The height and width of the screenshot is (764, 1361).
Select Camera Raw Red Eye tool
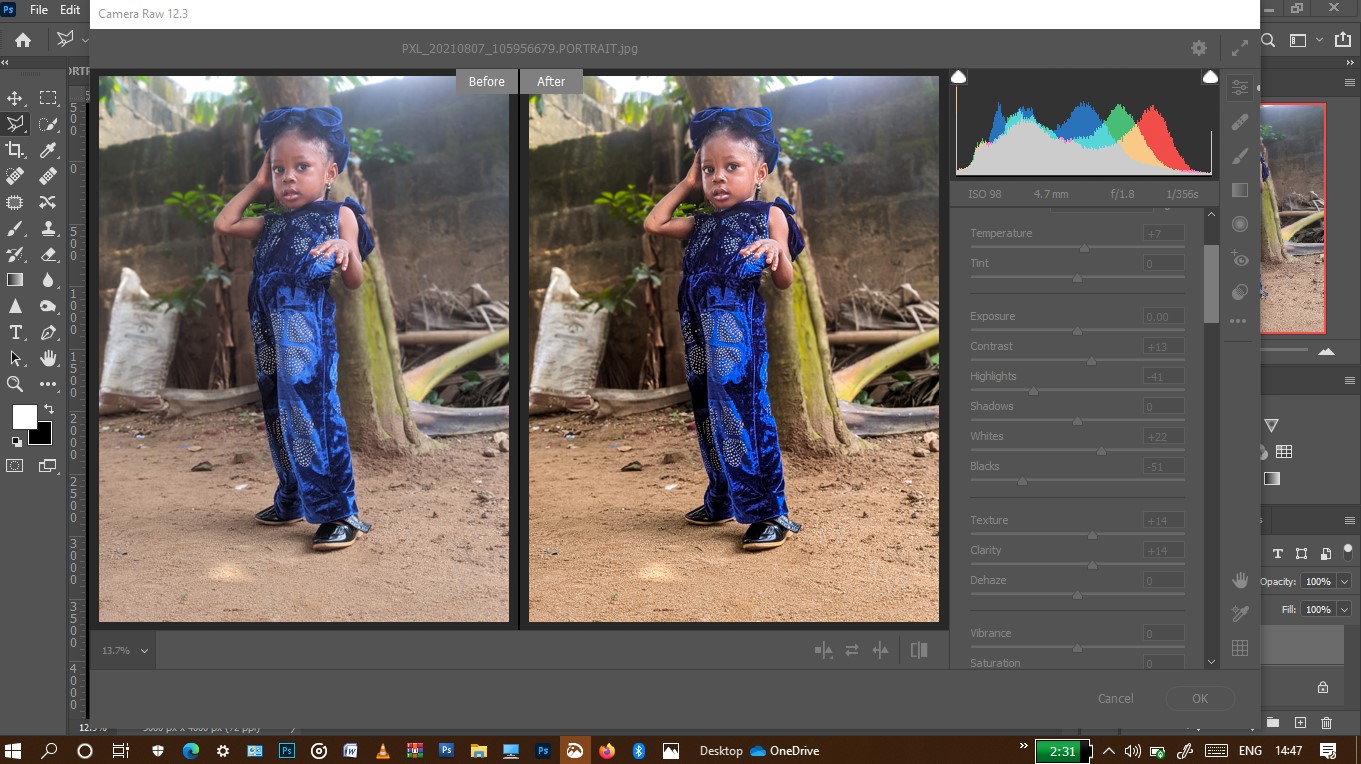1240,258
